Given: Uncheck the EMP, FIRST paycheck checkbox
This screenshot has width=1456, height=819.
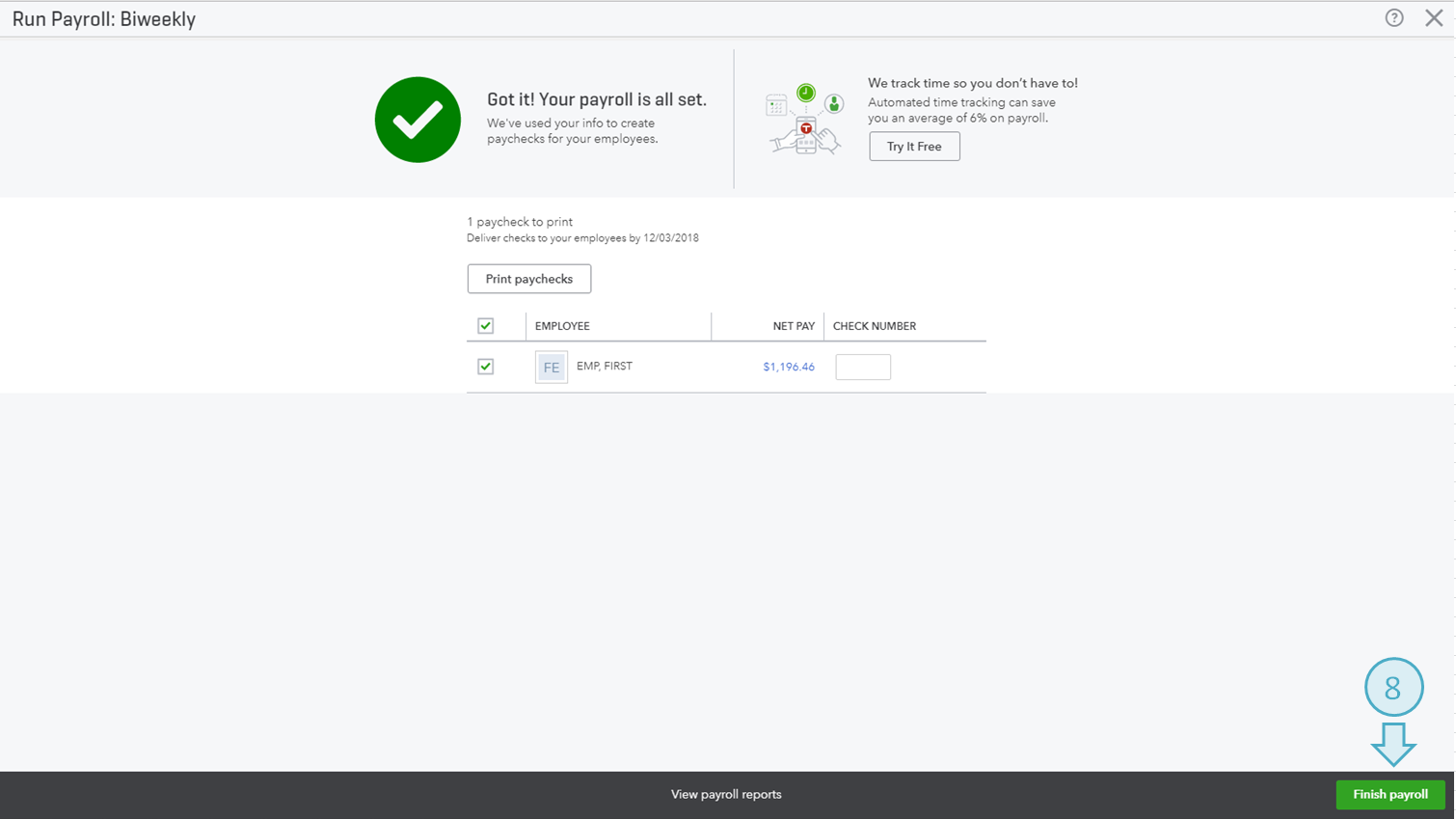Looking at the screenshot, I should (x=486, y=367).
